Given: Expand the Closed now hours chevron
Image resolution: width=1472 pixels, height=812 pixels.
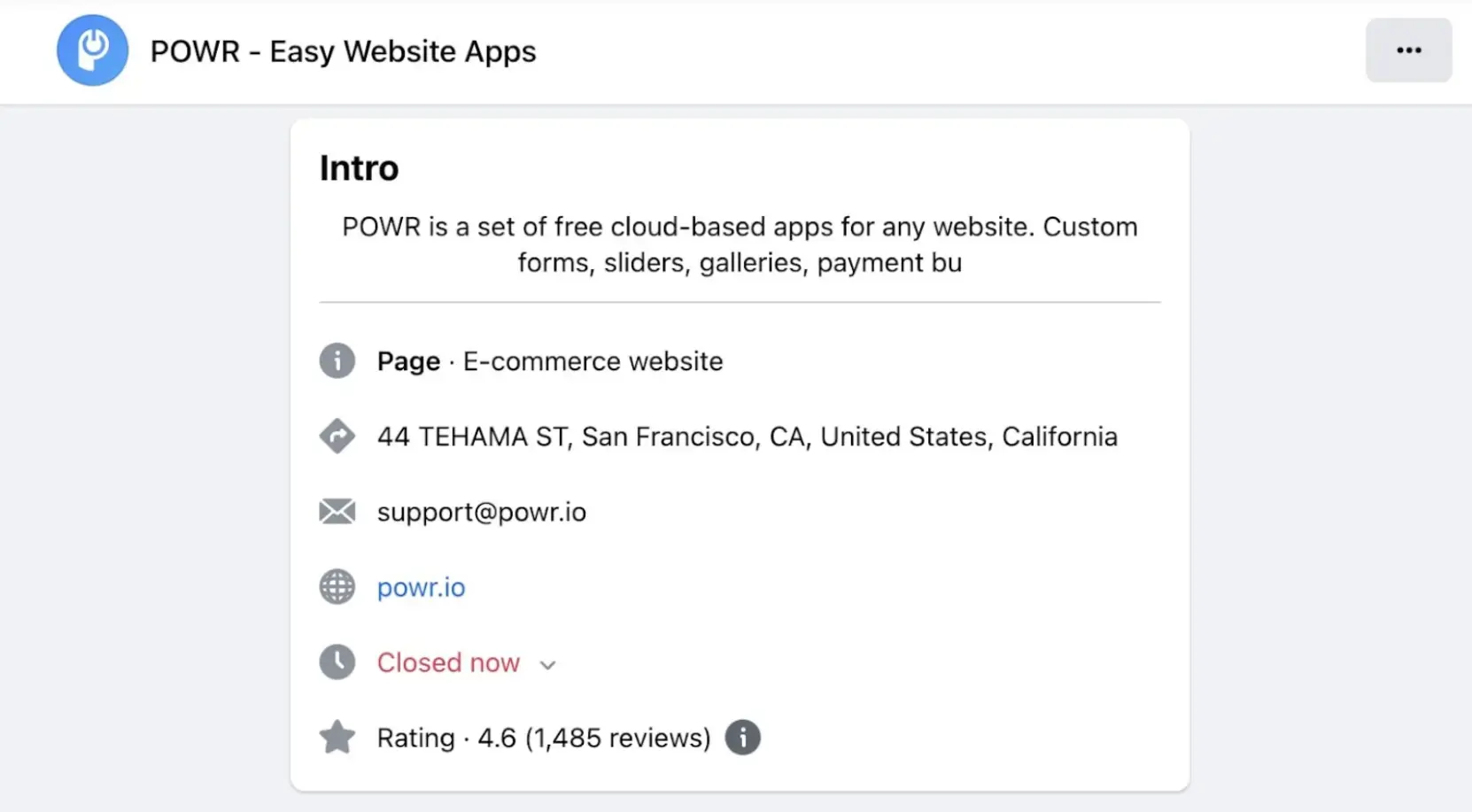Looking at the screenshot, I should click(x=547, y=665).
